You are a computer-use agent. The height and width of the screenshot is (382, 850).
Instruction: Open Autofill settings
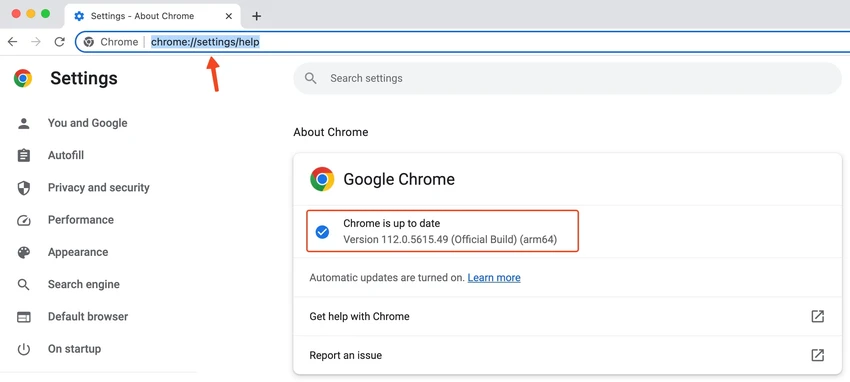tap(66, 155)
